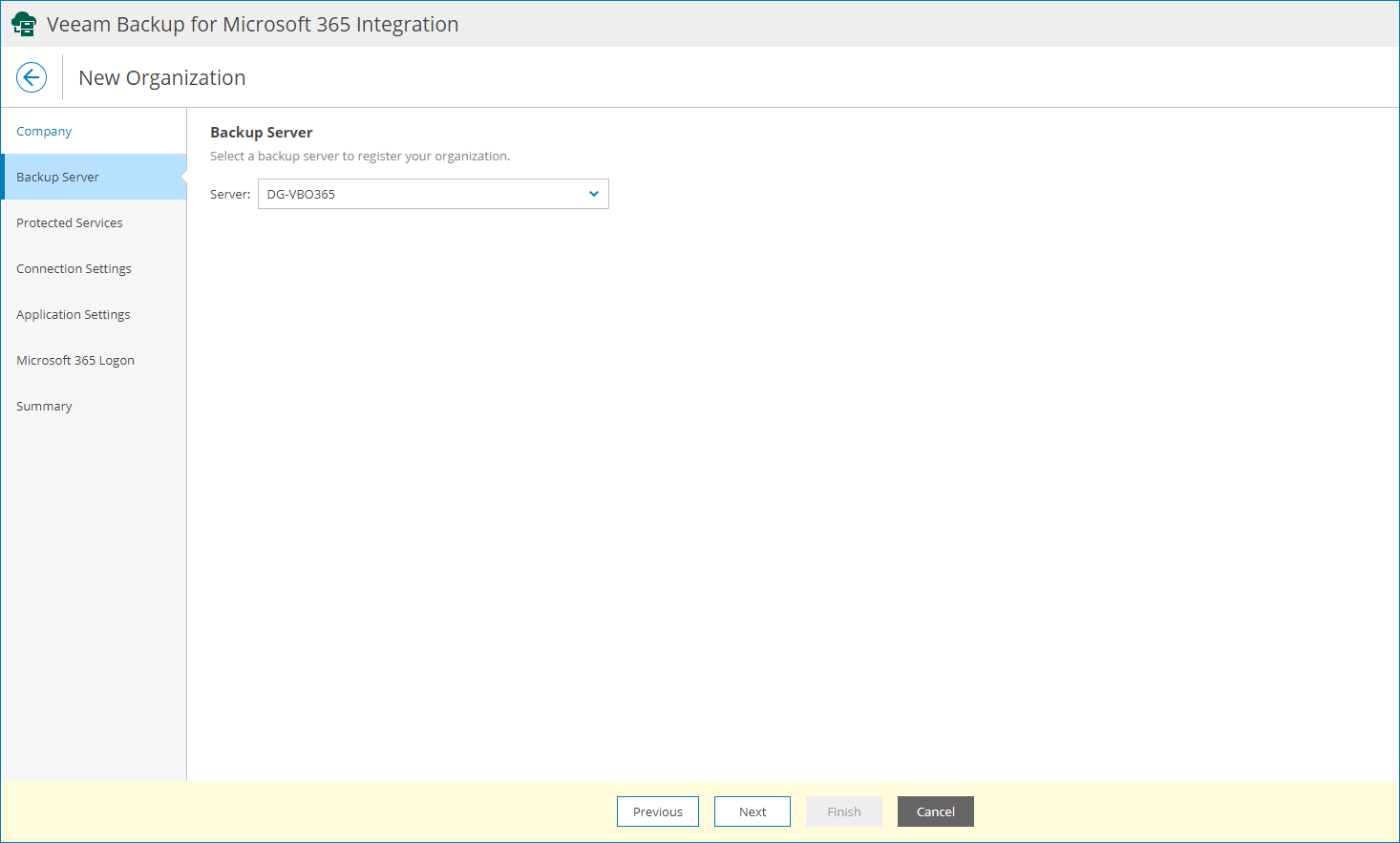Cancel the New Organization wizard
Viewport: 1400px width, 843px height.
pos(935,811)
